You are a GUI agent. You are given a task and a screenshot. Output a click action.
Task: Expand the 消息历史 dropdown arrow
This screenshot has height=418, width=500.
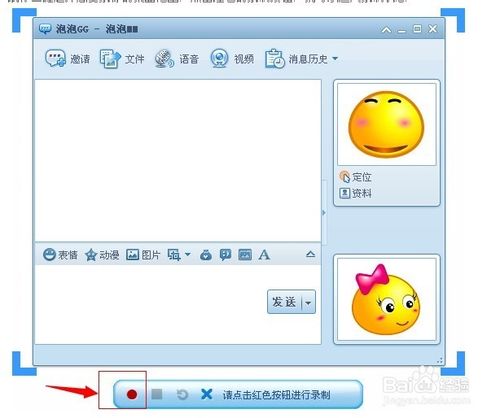335,59
